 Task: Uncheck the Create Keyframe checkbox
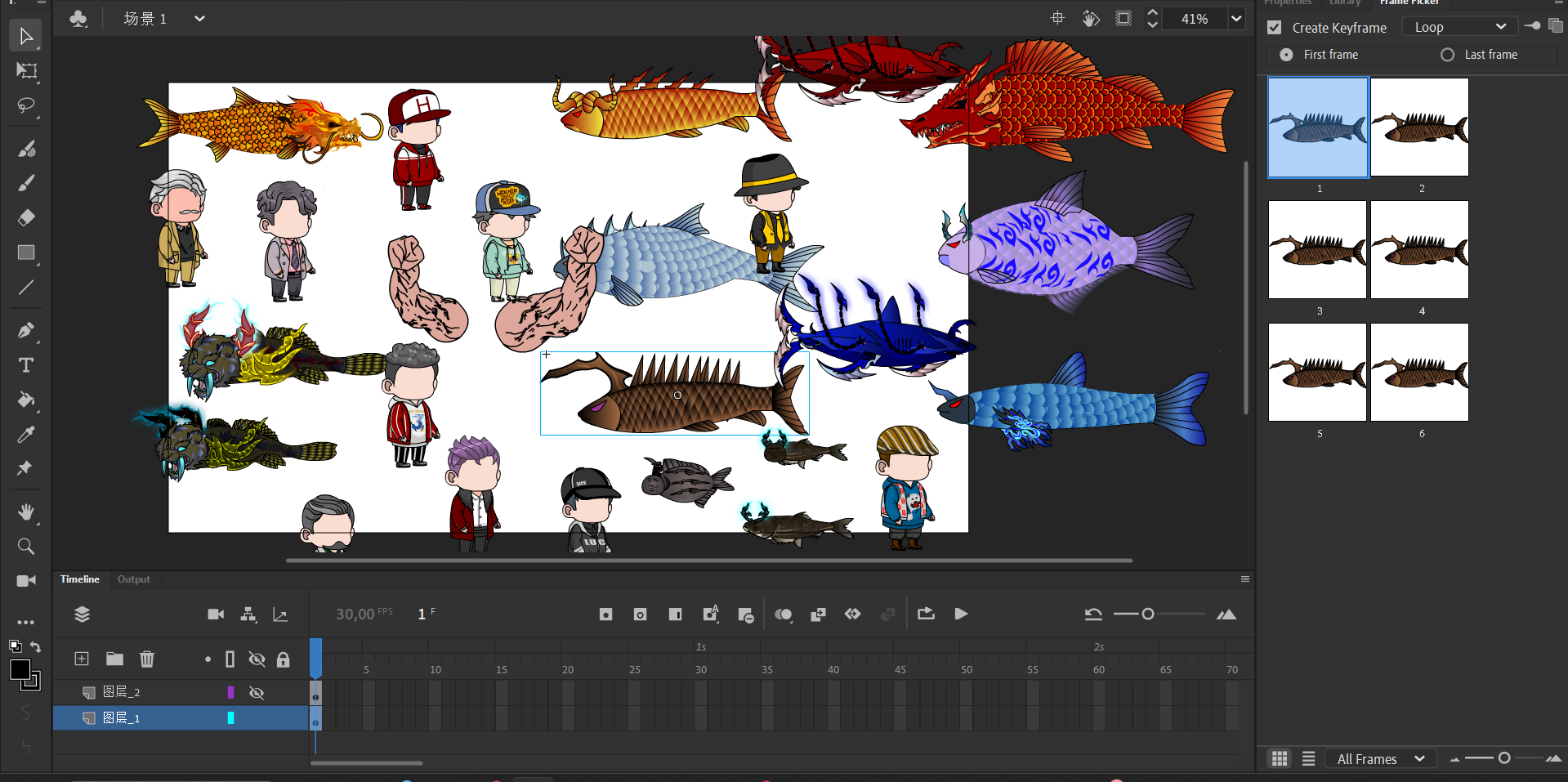click(x=1274, y=28)
